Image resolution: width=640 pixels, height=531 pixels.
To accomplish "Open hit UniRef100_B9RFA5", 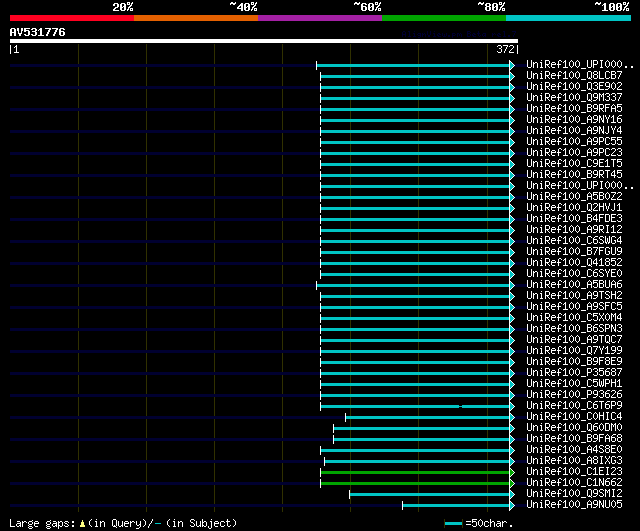I will pyautogui.click(x=574, y=109).
